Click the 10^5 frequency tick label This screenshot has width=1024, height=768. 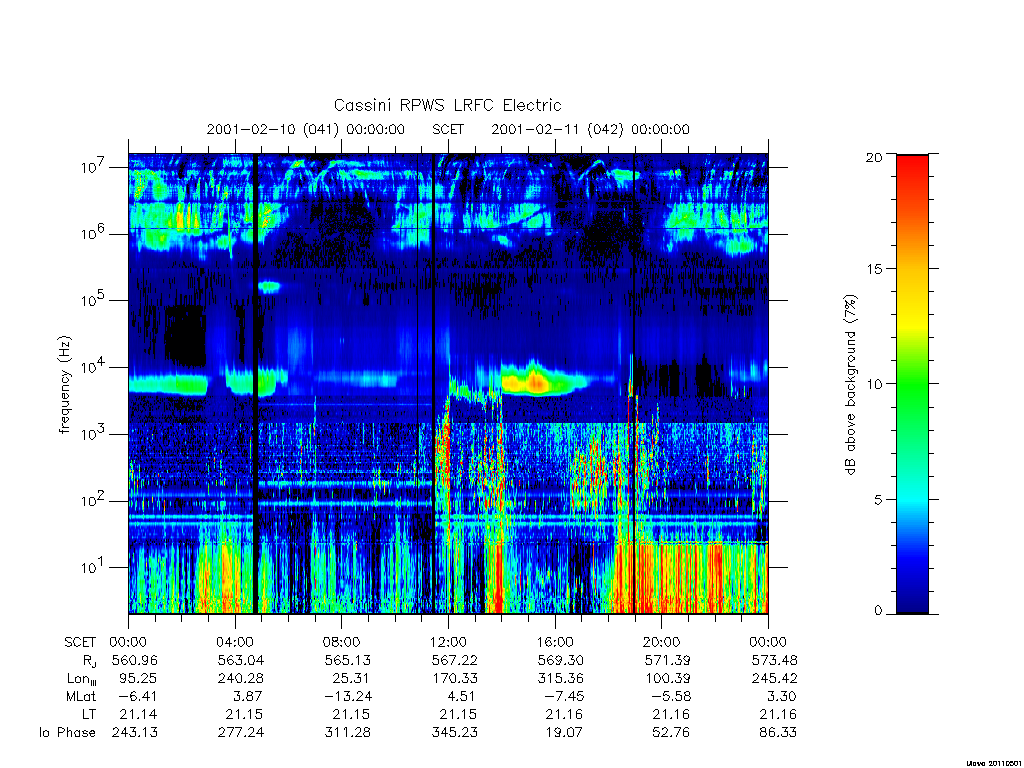click(x=94, y=300)
